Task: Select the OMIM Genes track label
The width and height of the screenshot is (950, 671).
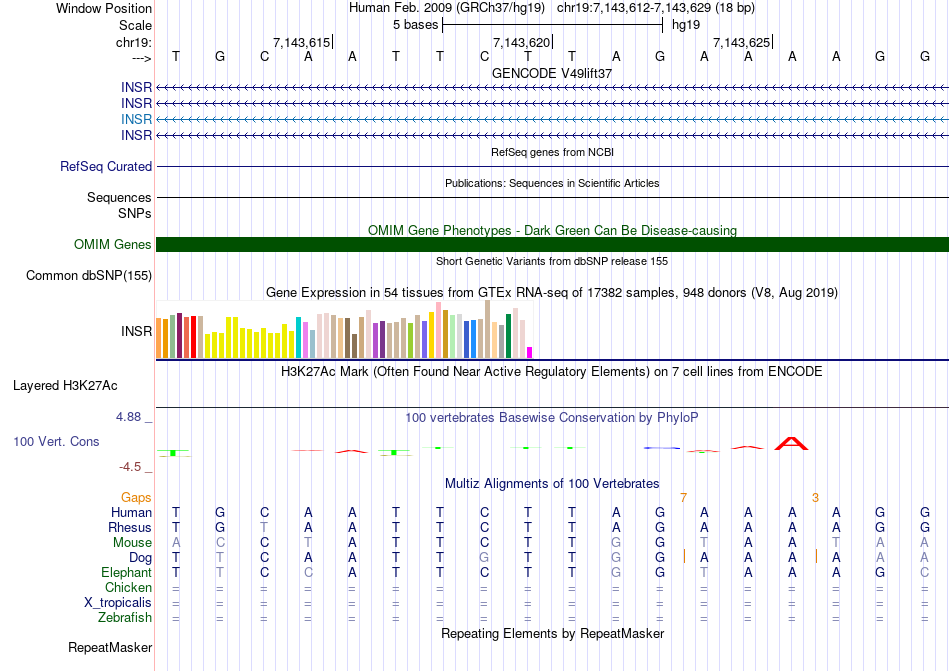Action: pyautogui.click(x=112, y=245)
